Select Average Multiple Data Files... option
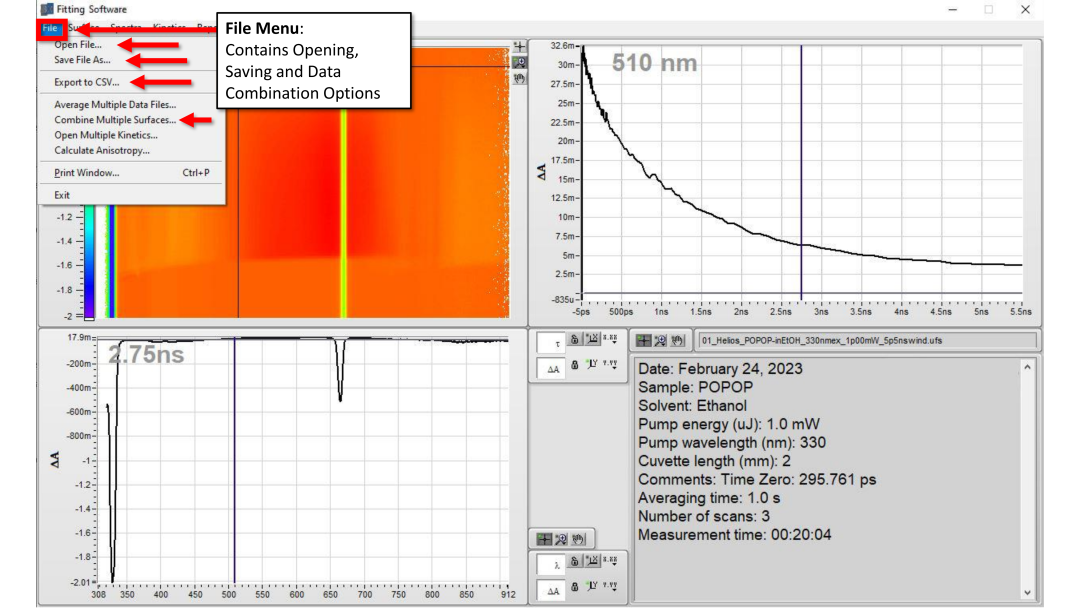Screen dimensions: 1080x608 pos(115,105)
